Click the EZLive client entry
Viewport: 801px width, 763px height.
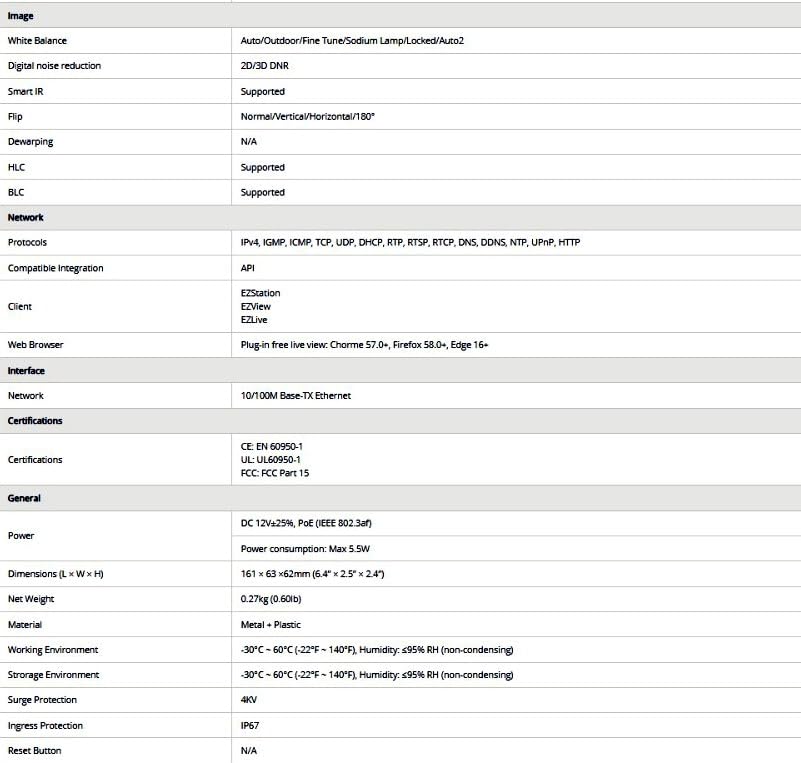coord(254,320)
